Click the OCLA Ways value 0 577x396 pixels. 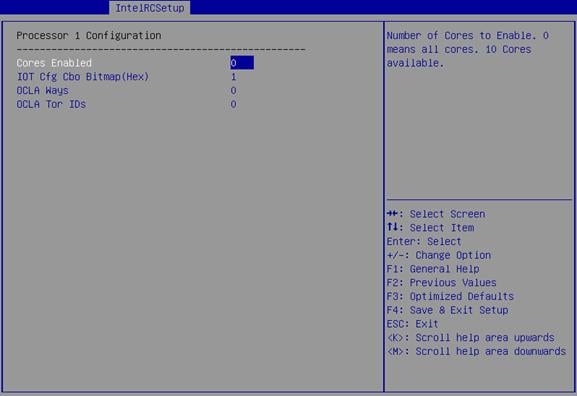(233, 91)
